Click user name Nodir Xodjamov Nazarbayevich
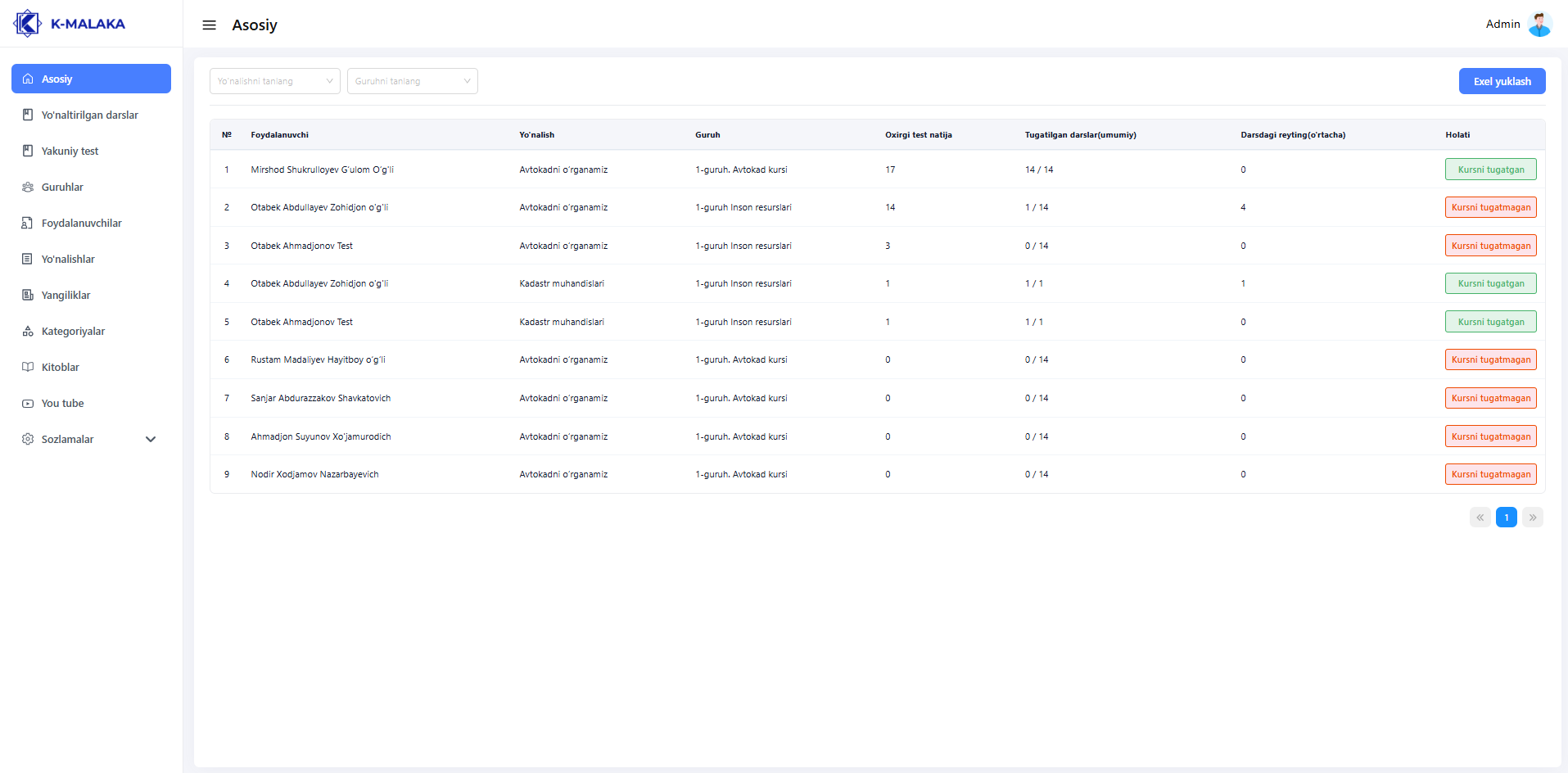 (314, 474)
